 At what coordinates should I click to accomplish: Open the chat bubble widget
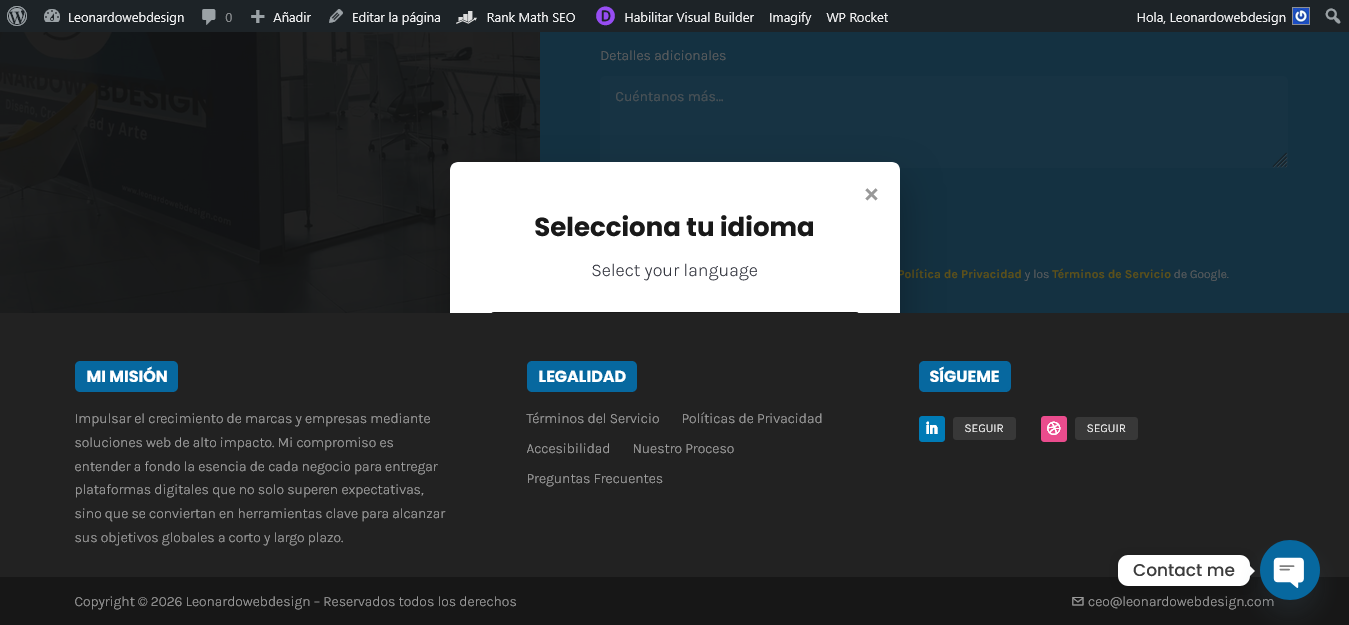click(1289, 570)
